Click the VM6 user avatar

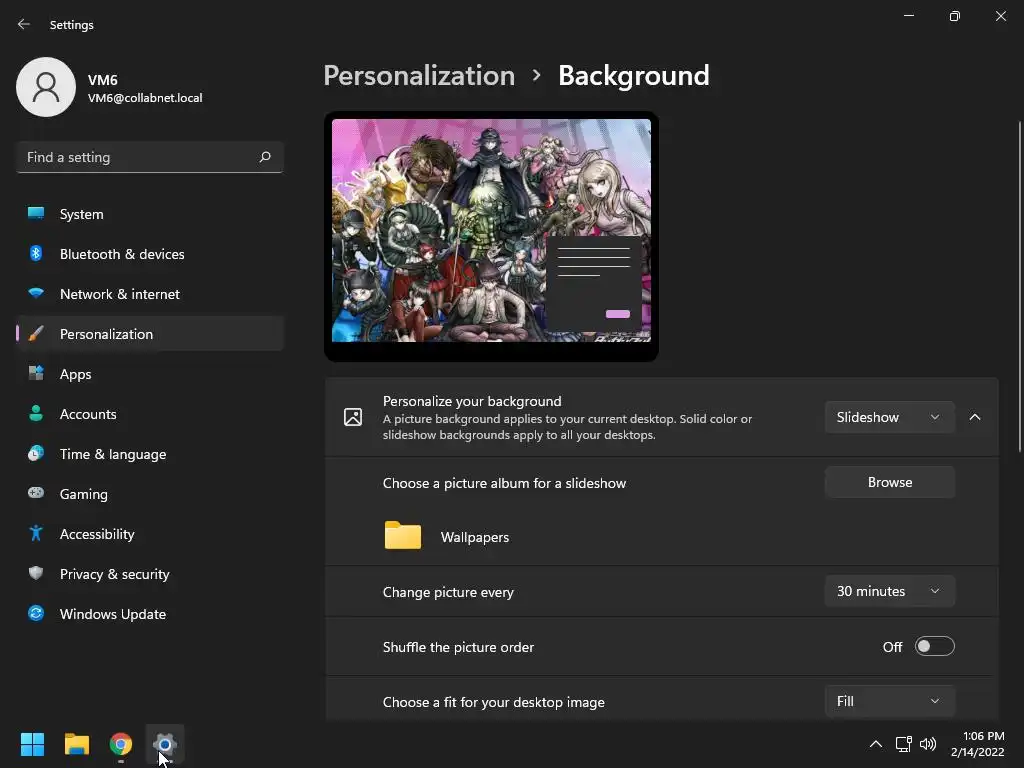click(46, 87)
